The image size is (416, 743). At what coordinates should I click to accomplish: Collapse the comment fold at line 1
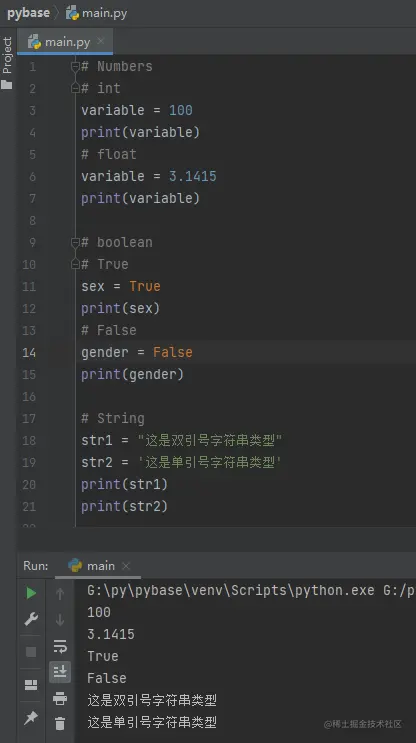click(75, 66)
